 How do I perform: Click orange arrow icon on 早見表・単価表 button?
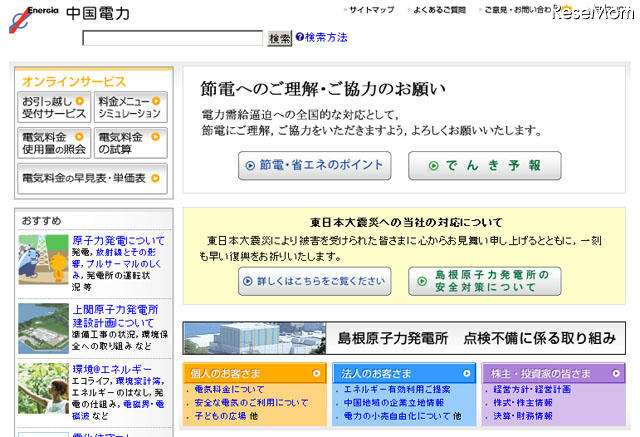[156, 178]
